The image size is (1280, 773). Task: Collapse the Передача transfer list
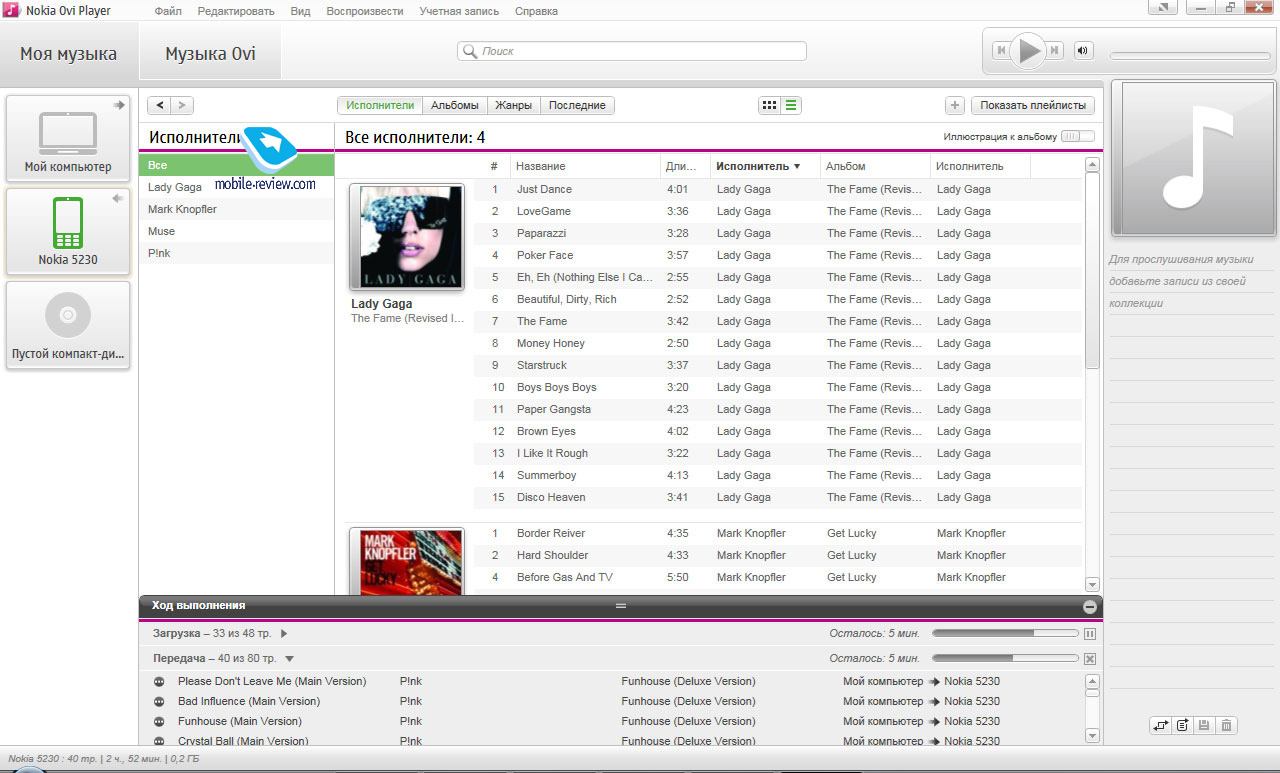click(x=289, y=659)
